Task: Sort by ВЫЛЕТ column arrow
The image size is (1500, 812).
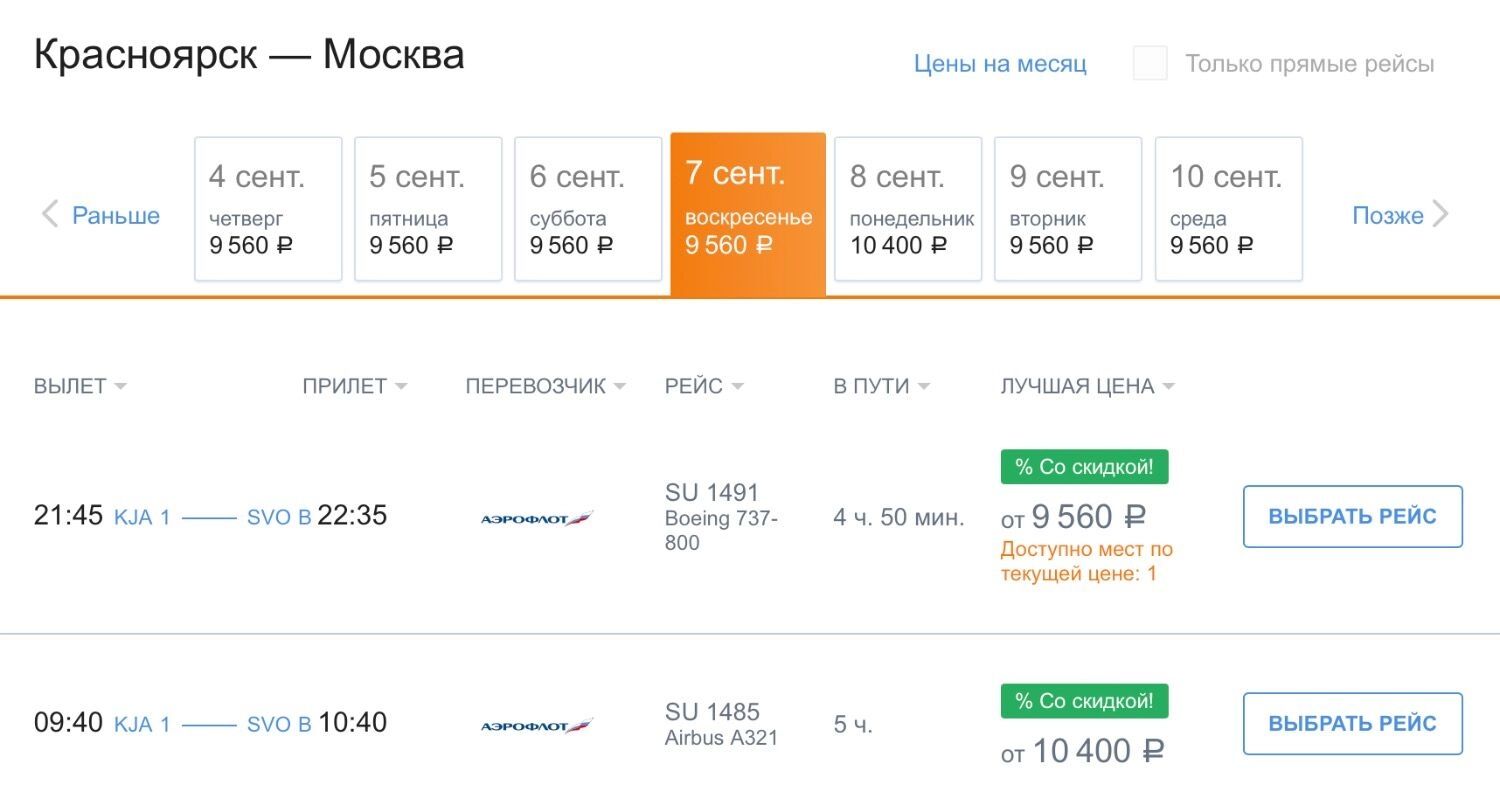Action: (x=120, y=387)
